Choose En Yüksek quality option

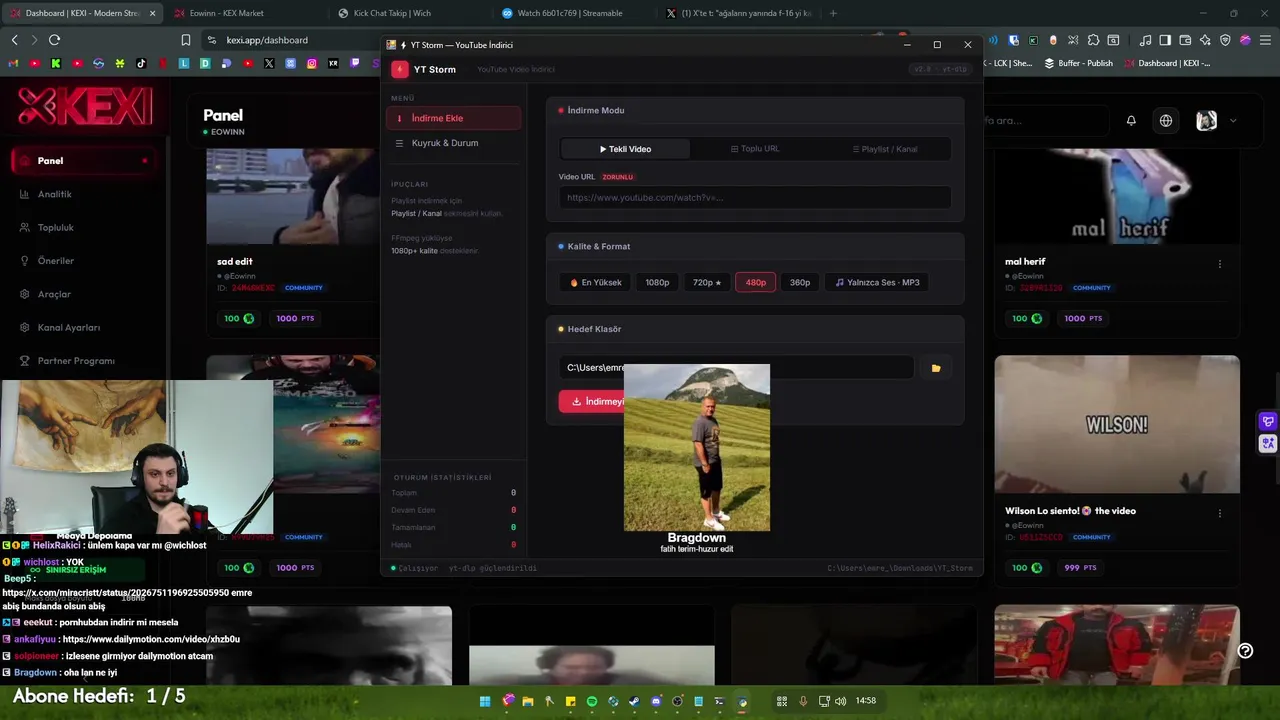point(596,282)
